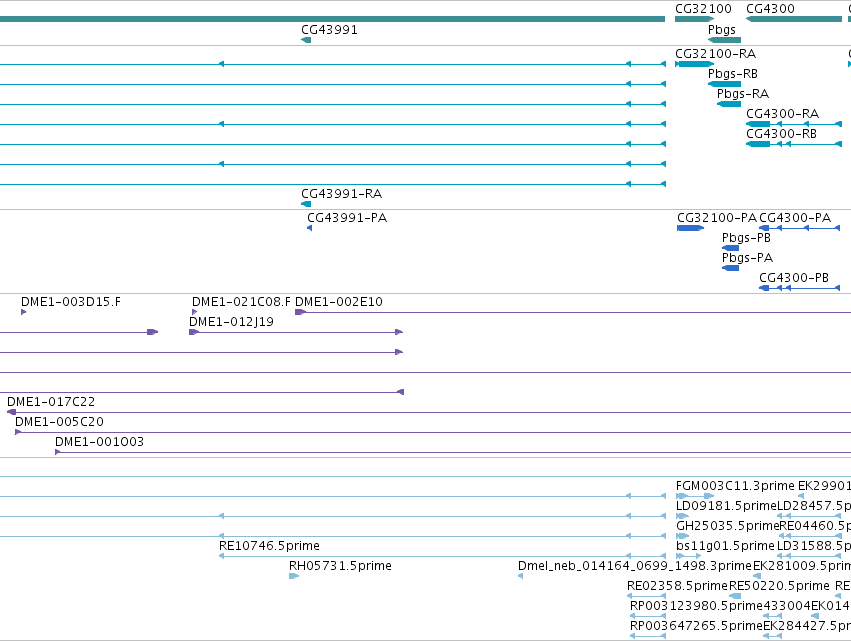Viewport: 851px width, 641px height.
Task: Select EST FGM003C11.3prime
Action: 695,496
